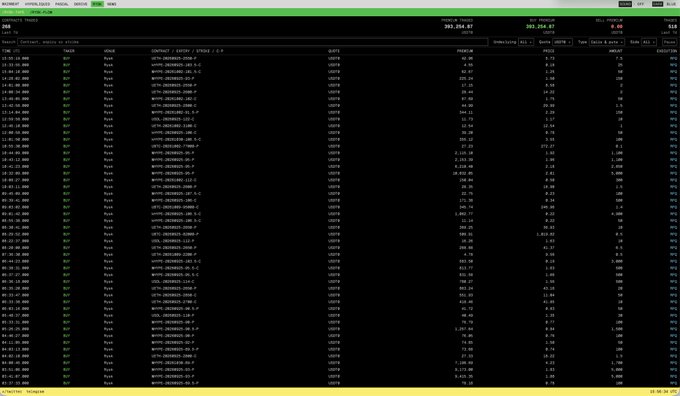Select the UBTC-20261002-77000-P contract row

tap(339, 146)
